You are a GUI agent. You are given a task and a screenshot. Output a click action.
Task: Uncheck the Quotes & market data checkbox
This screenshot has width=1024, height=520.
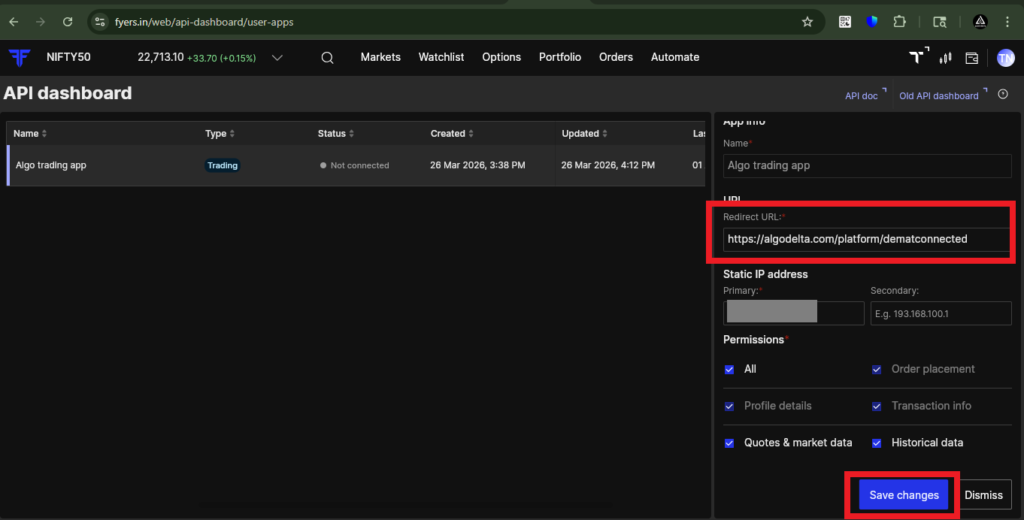coord(729,443)
